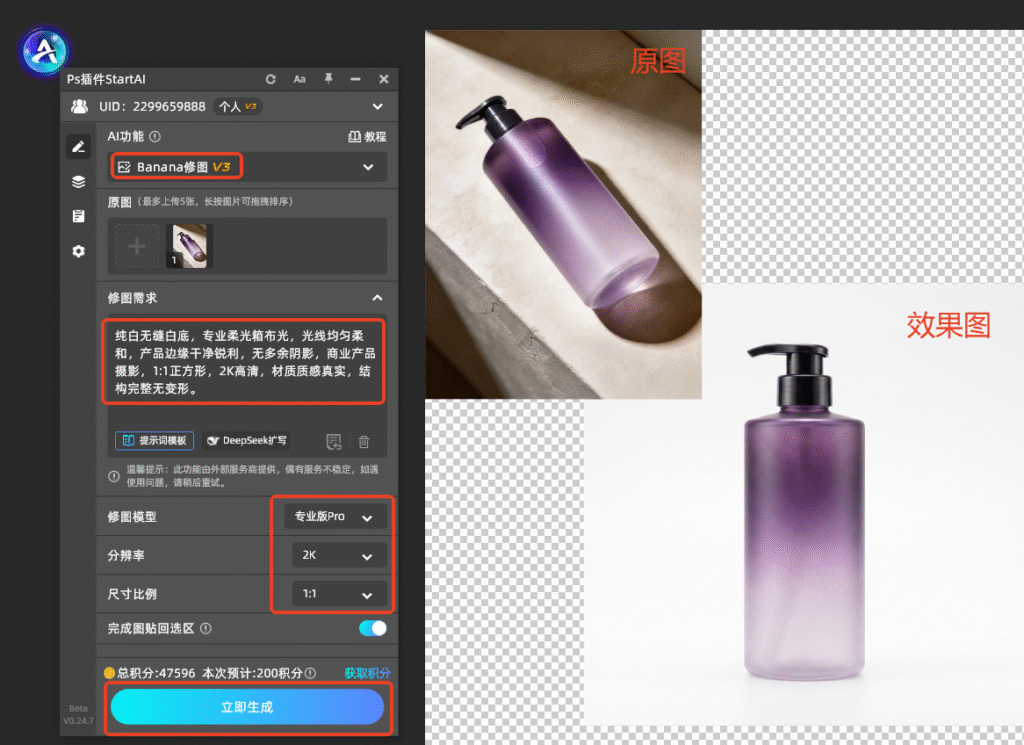
Task: Open the Aa font size option
Action: (x=299, y=79)
